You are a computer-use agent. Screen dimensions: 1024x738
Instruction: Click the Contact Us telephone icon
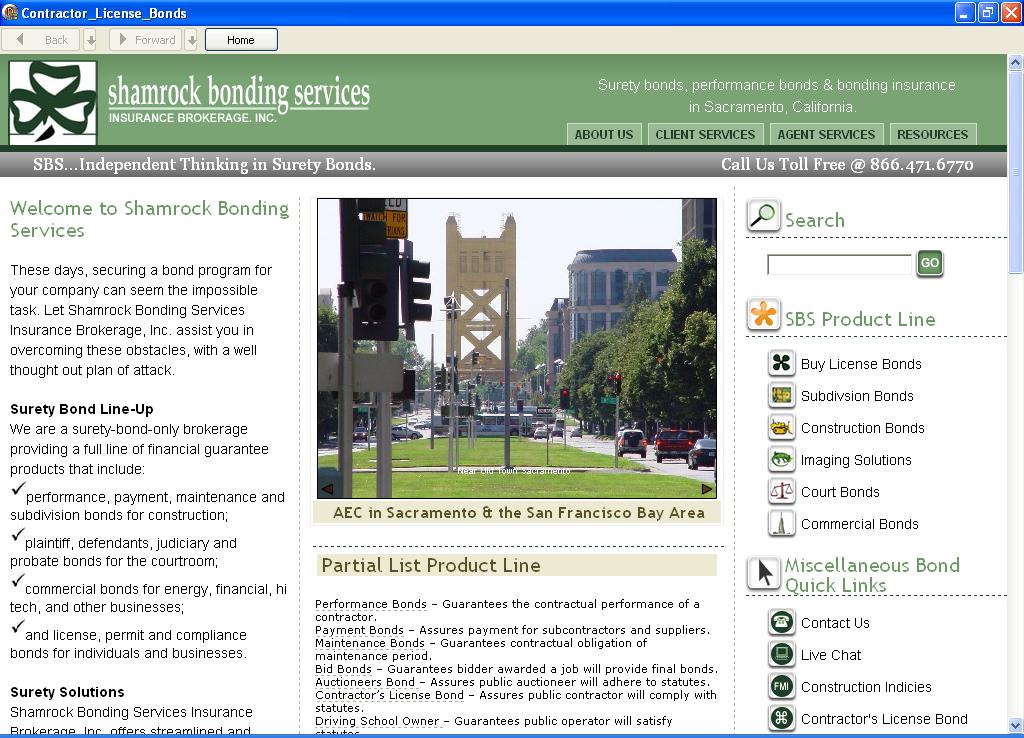[782, 622]
